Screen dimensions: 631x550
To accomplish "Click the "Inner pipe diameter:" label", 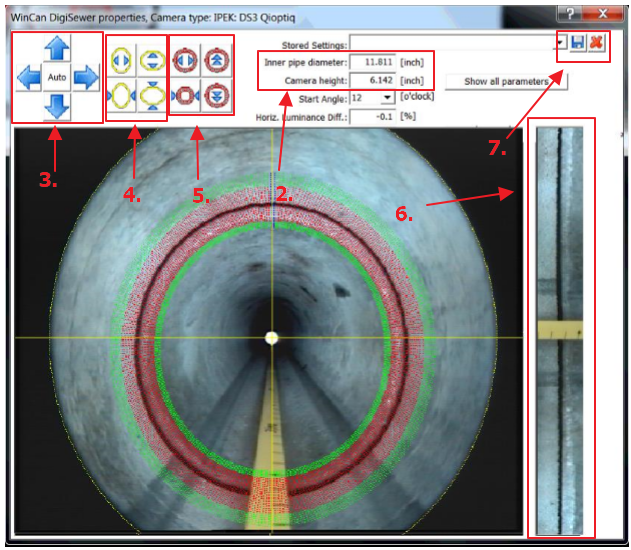I will click(x=305, y=62).
